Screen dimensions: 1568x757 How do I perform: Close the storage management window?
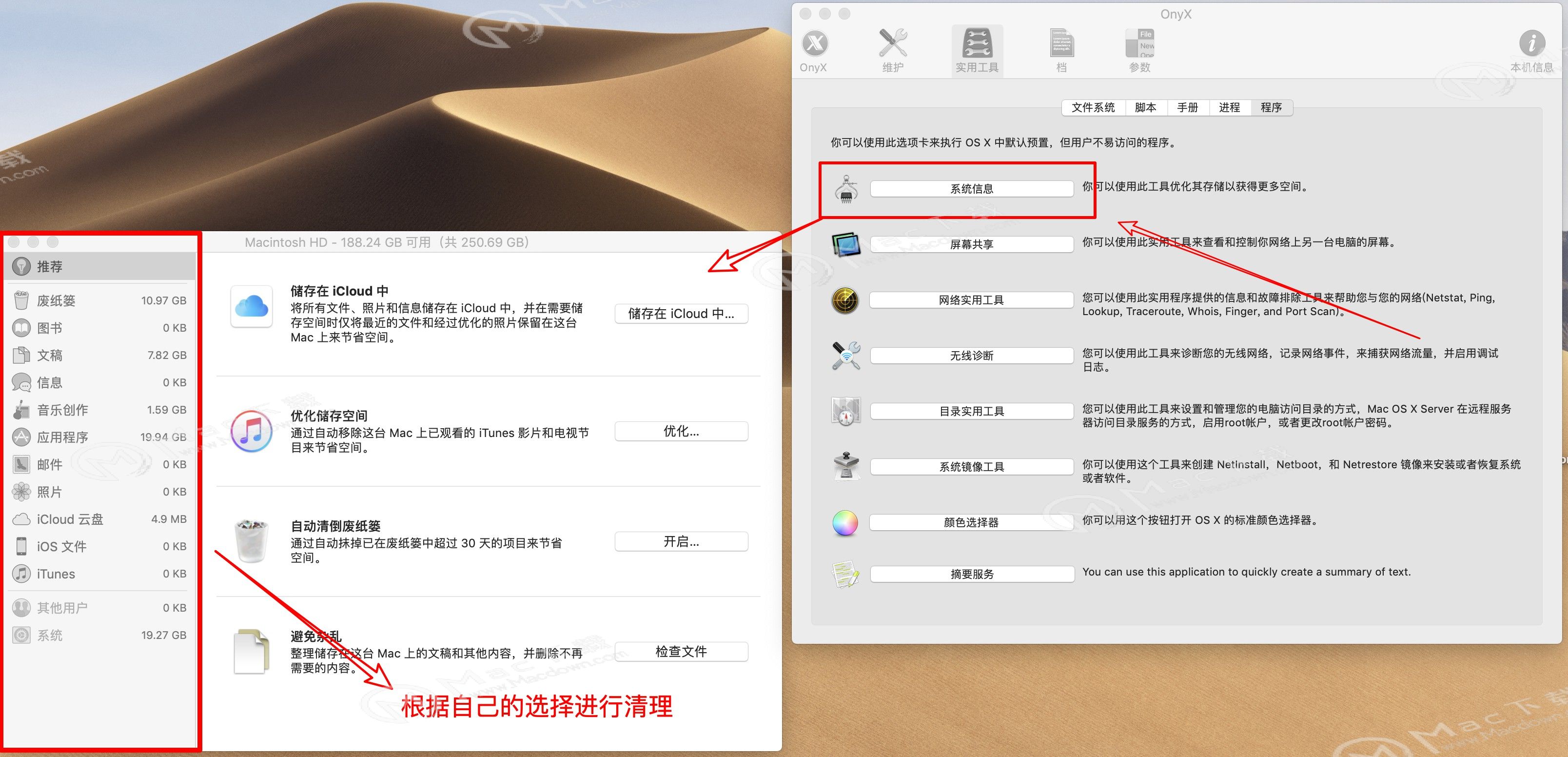14,242
